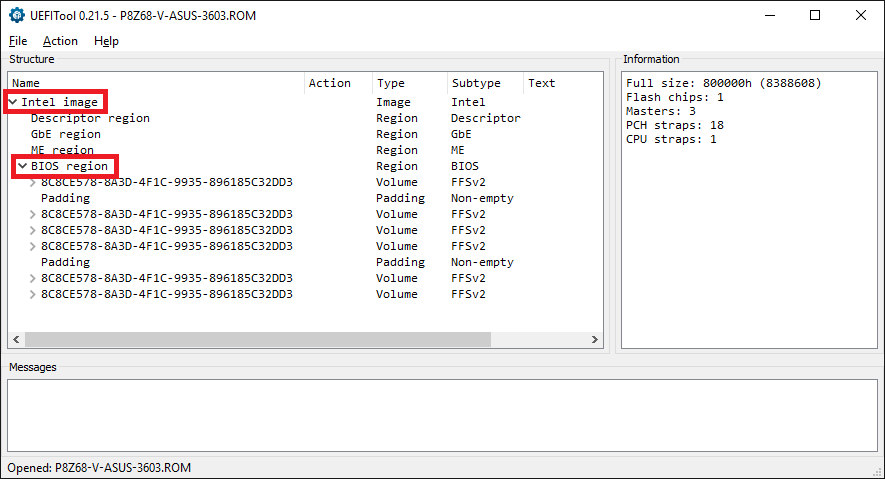The image size is (885, 479).
Task: Select the Descriptor region row
Action: click(x=90, y=118)
